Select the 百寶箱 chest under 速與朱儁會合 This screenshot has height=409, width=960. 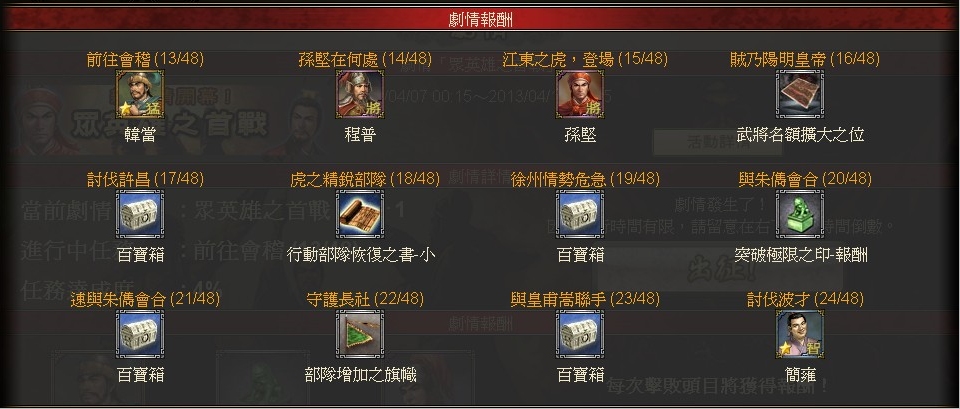coord(140,334)
